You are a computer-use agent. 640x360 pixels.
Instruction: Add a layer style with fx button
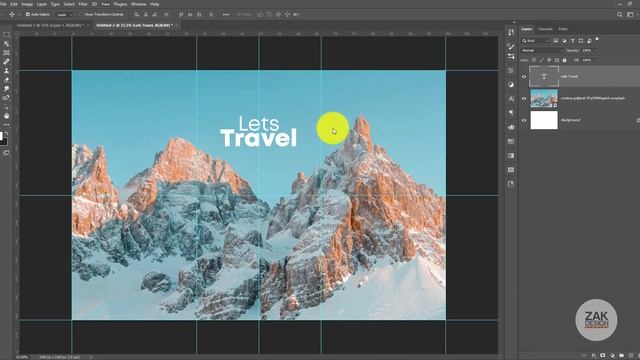(x=593, y=356)
